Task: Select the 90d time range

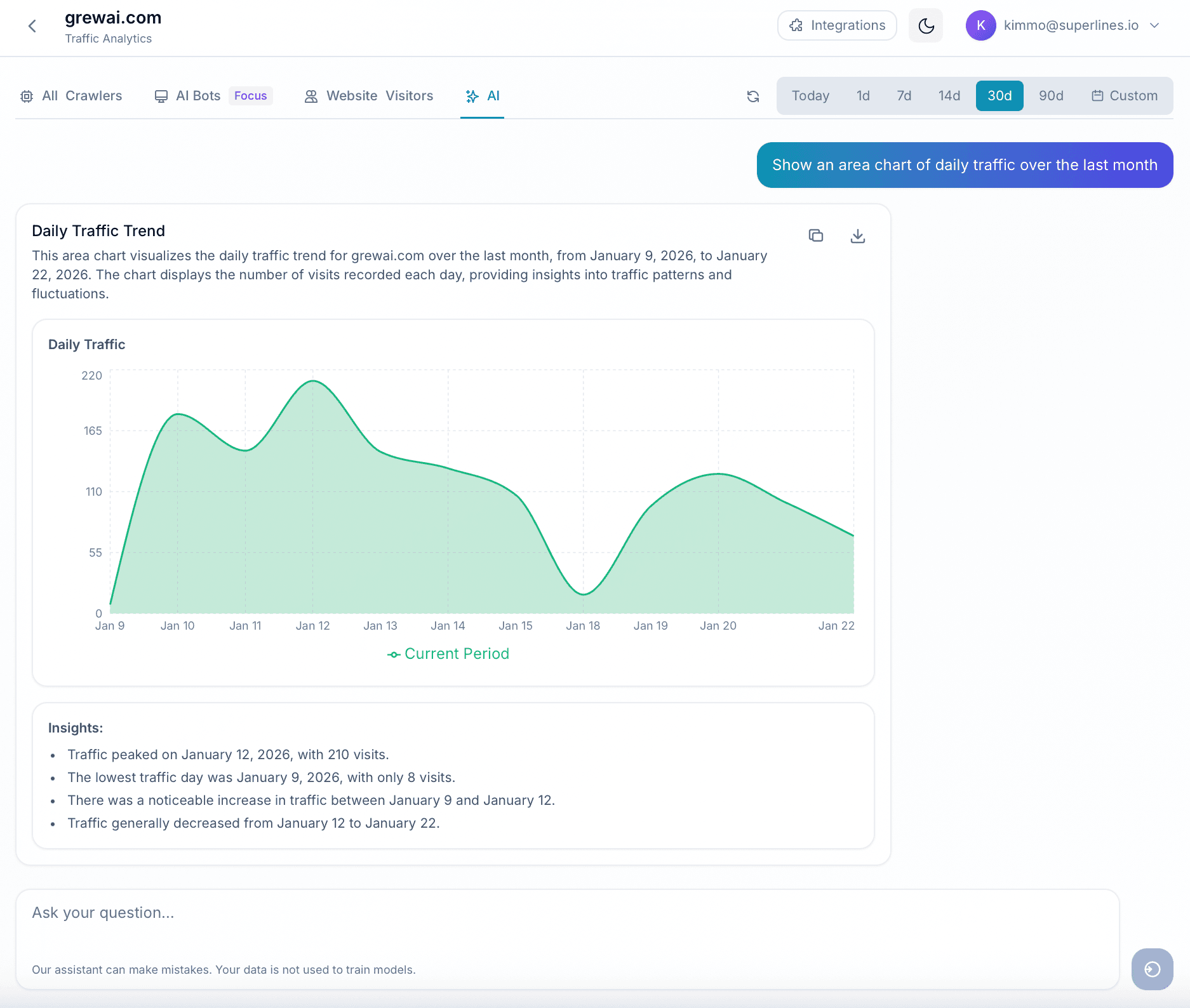Action: pos(1051,96)
